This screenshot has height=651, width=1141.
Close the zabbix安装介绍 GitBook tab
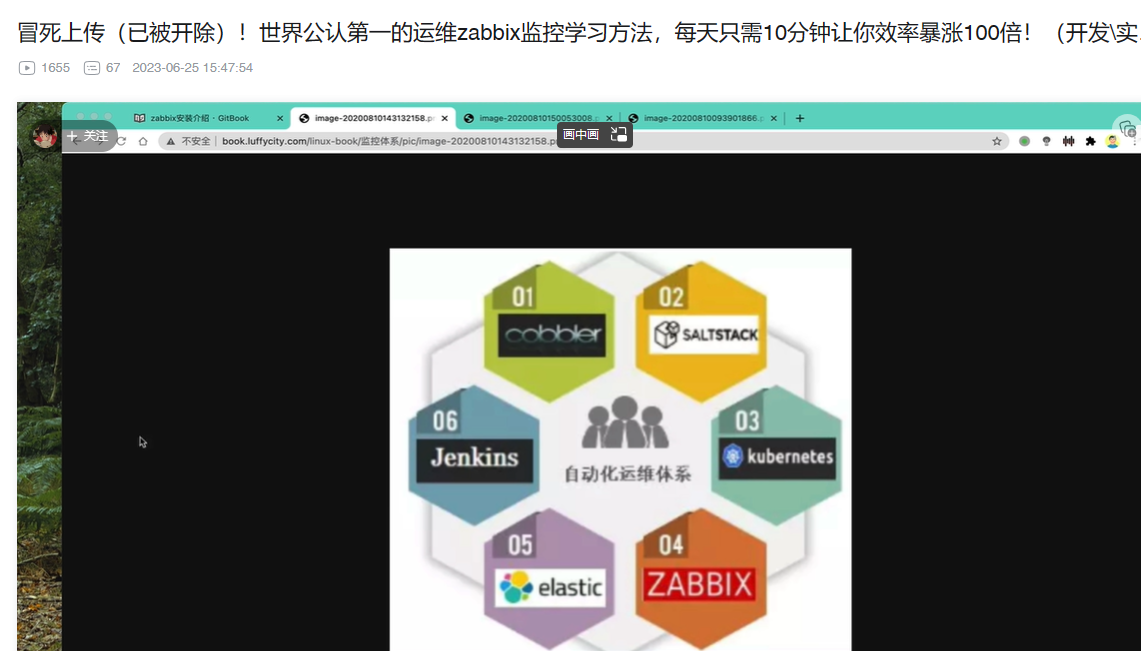[x=280, y=118]
